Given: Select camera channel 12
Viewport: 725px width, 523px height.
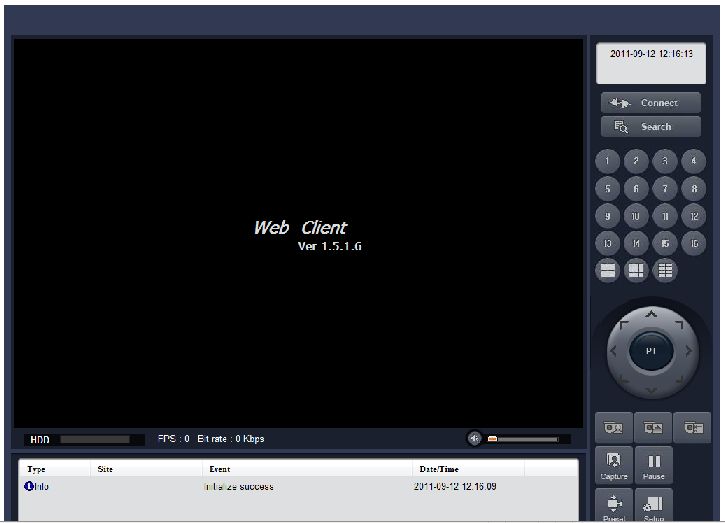Looking at the screenshot, I should click(694, 216).
